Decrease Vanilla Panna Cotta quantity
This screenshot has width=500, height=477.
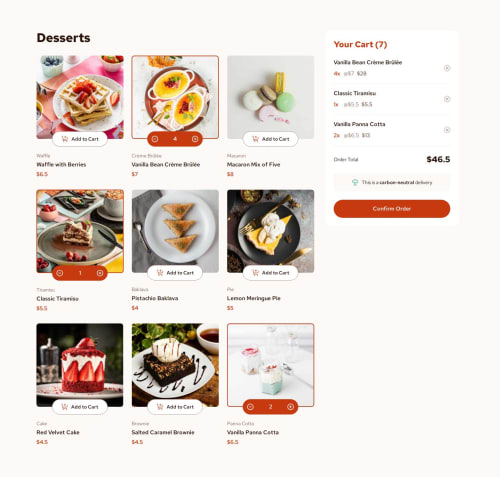pos(250,407)
